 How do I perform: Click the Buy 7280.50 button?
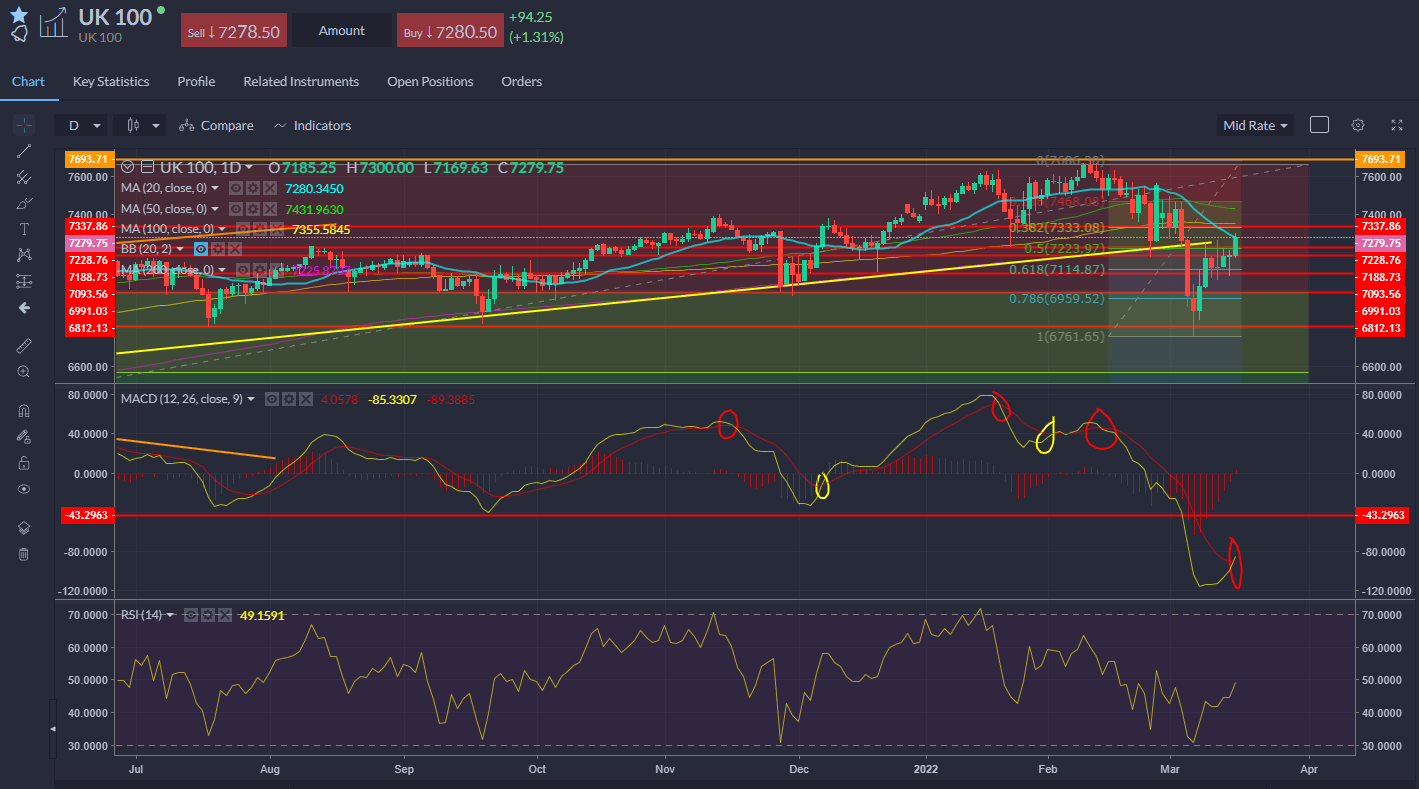coord(450,30)
